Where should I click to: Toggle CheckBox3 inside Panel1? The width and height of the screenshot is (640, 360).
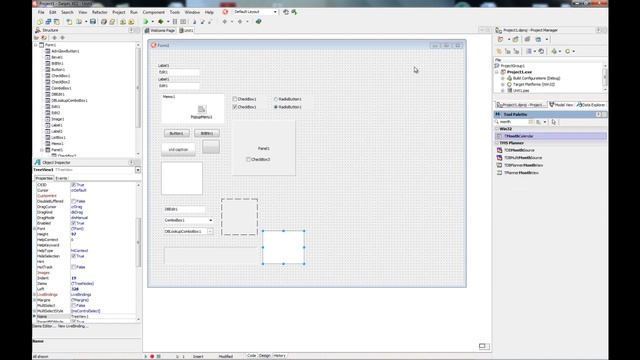[x=248, y=159]
